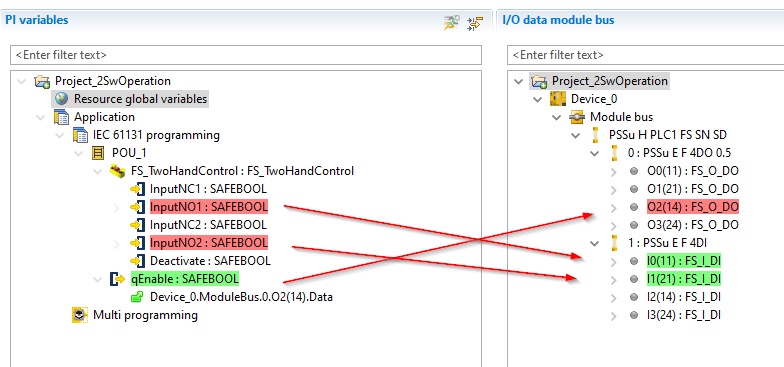Collapse the 1 : PSSu E F 4DI node

tap(594, 244)
